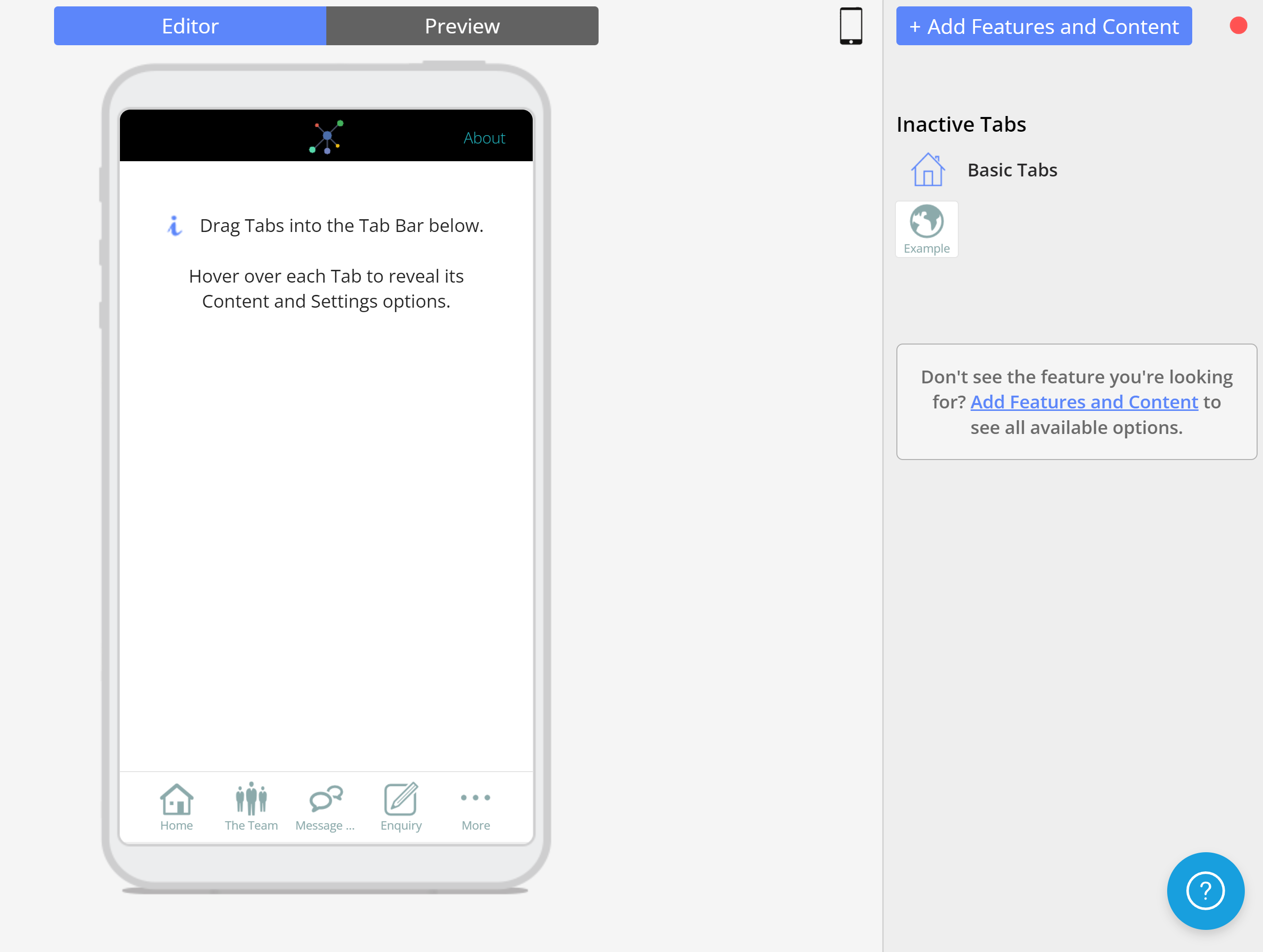Select the Example globe inactive tab
Screen dimensions: 1263x952
tap(926, 229)
